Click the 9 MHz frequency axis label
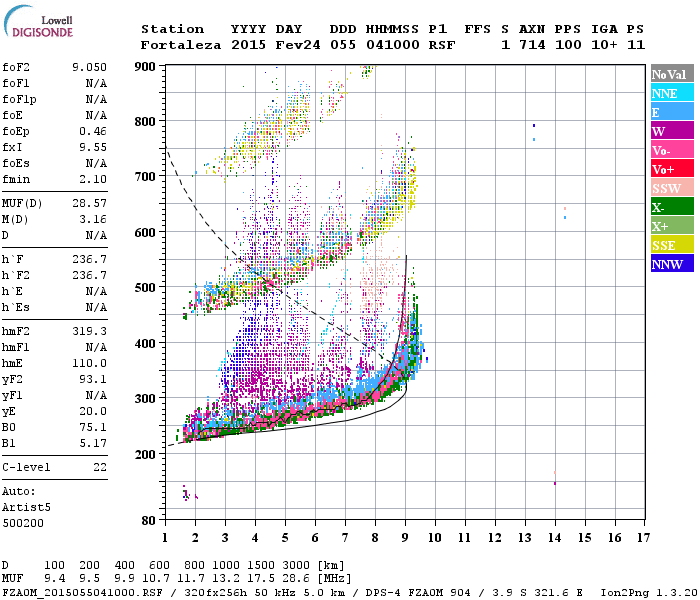Viewport: 700px width, 600px height. 405,538
